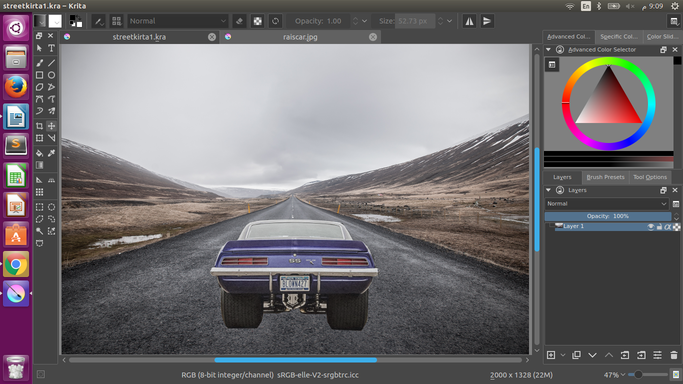Switch to raiscar.jpg document tab
The image size is (683, 384).
[300, 37]
